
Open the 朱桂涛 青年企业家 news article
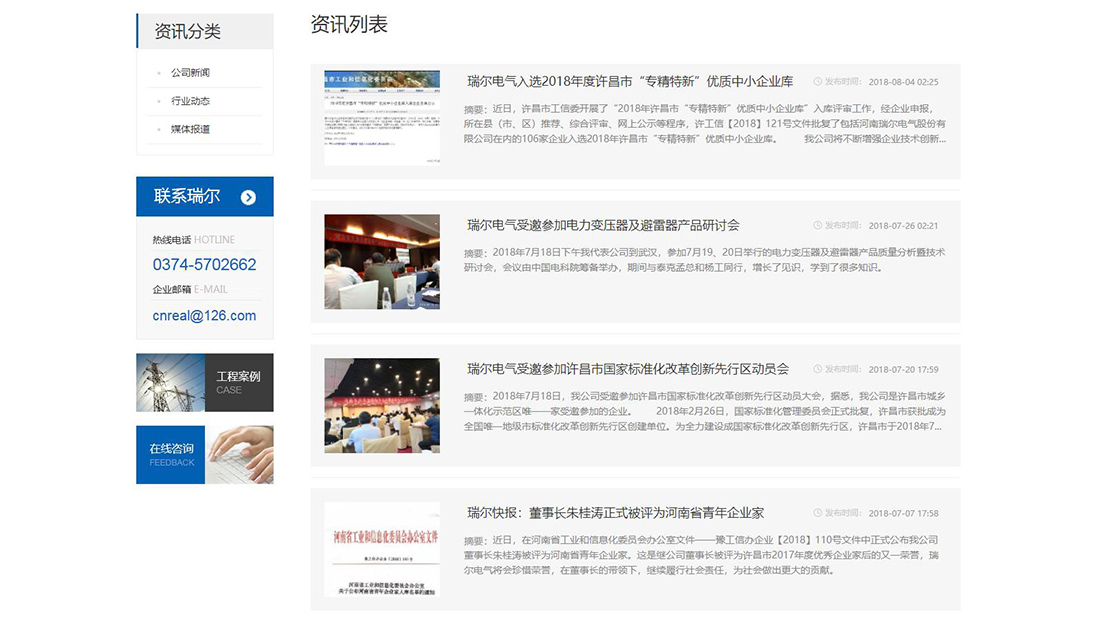pyautogui.click(x=613, y=511)
